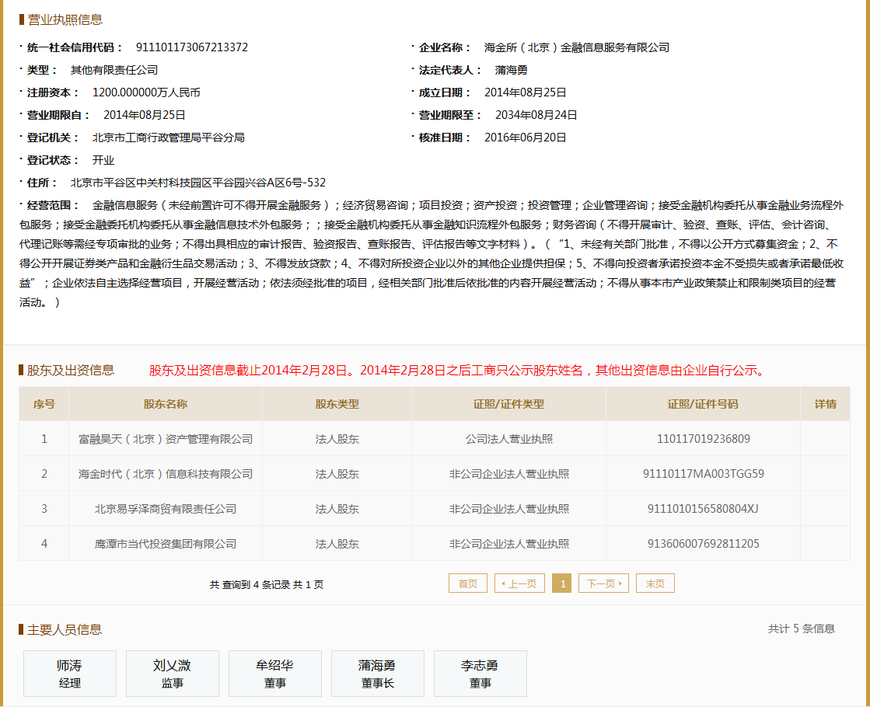The image size is (870, 707).
Task: Open personnel card 师涛 经理
Action: tap(70, 673)
